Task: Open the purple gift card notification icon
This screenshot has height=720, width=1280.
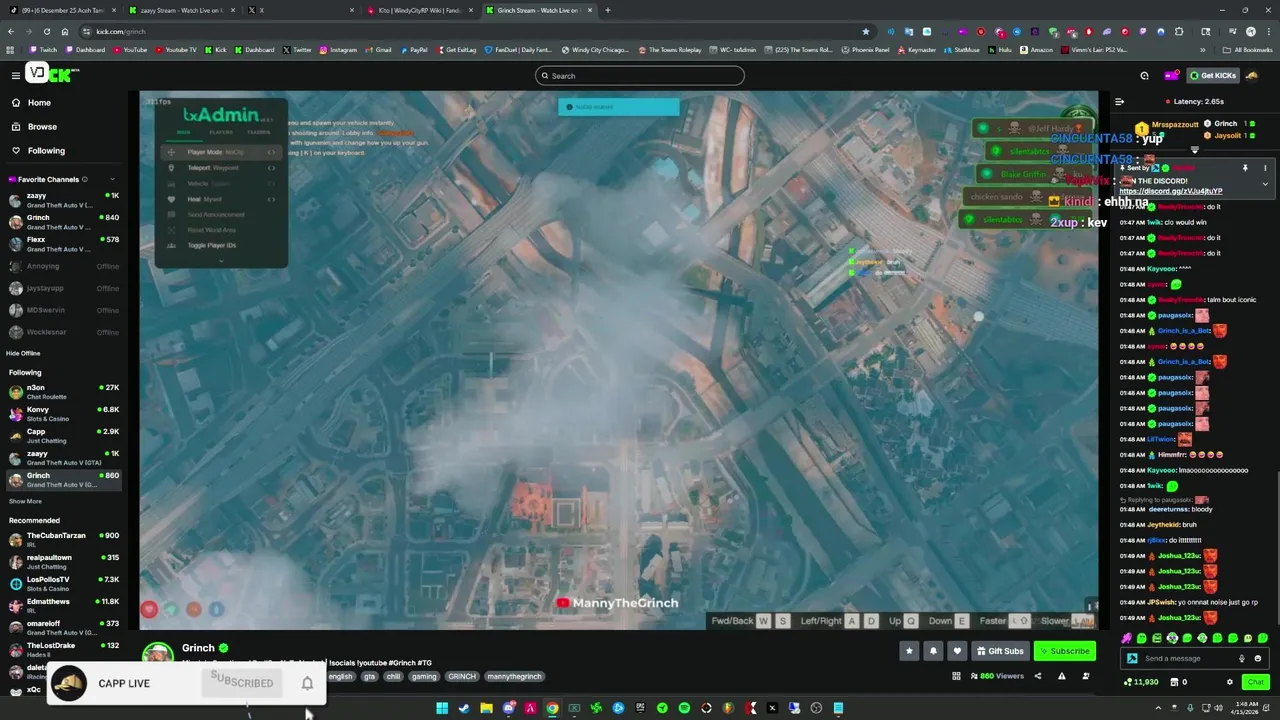Action: coord(1170,75)
